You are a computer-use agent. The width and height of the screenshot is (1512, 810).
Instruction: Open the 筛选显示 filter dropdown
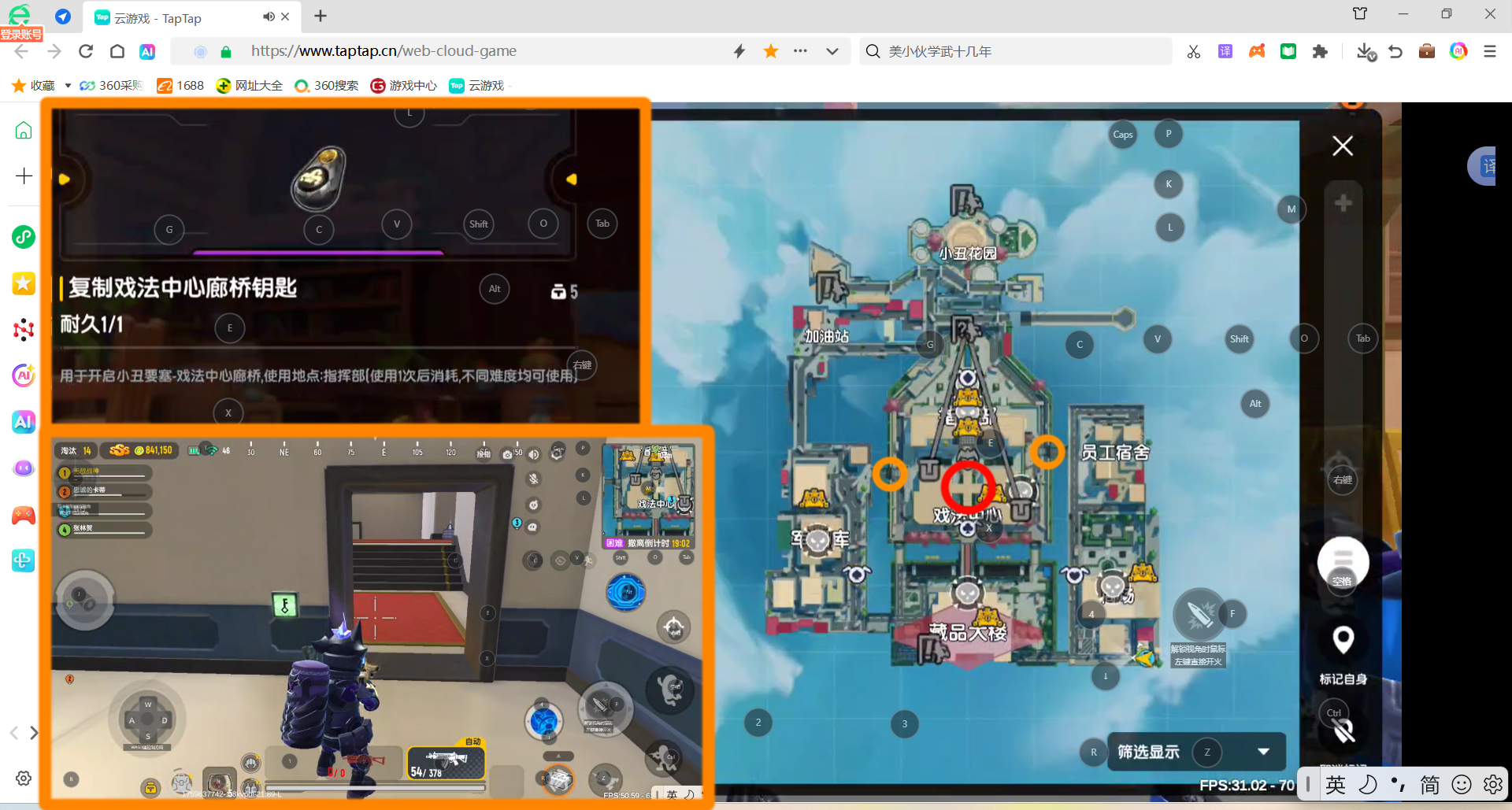[1196, 752]
